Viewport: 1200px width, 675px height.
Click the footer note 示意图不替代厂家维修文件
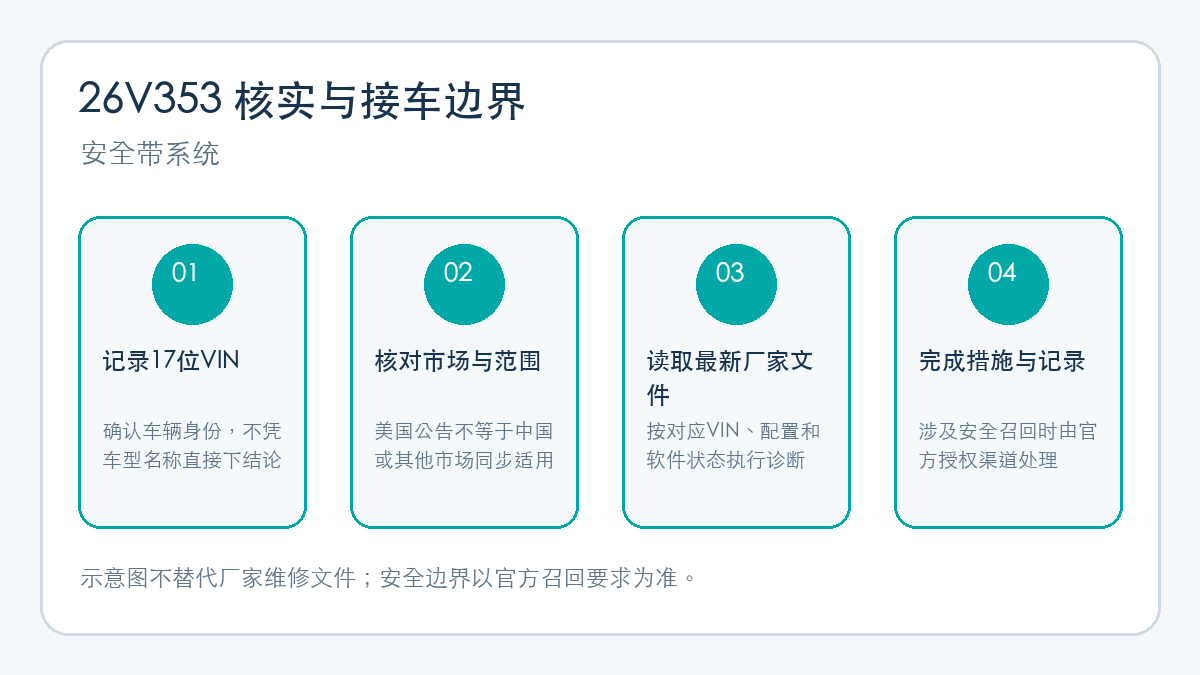click(x=218, y=578)
